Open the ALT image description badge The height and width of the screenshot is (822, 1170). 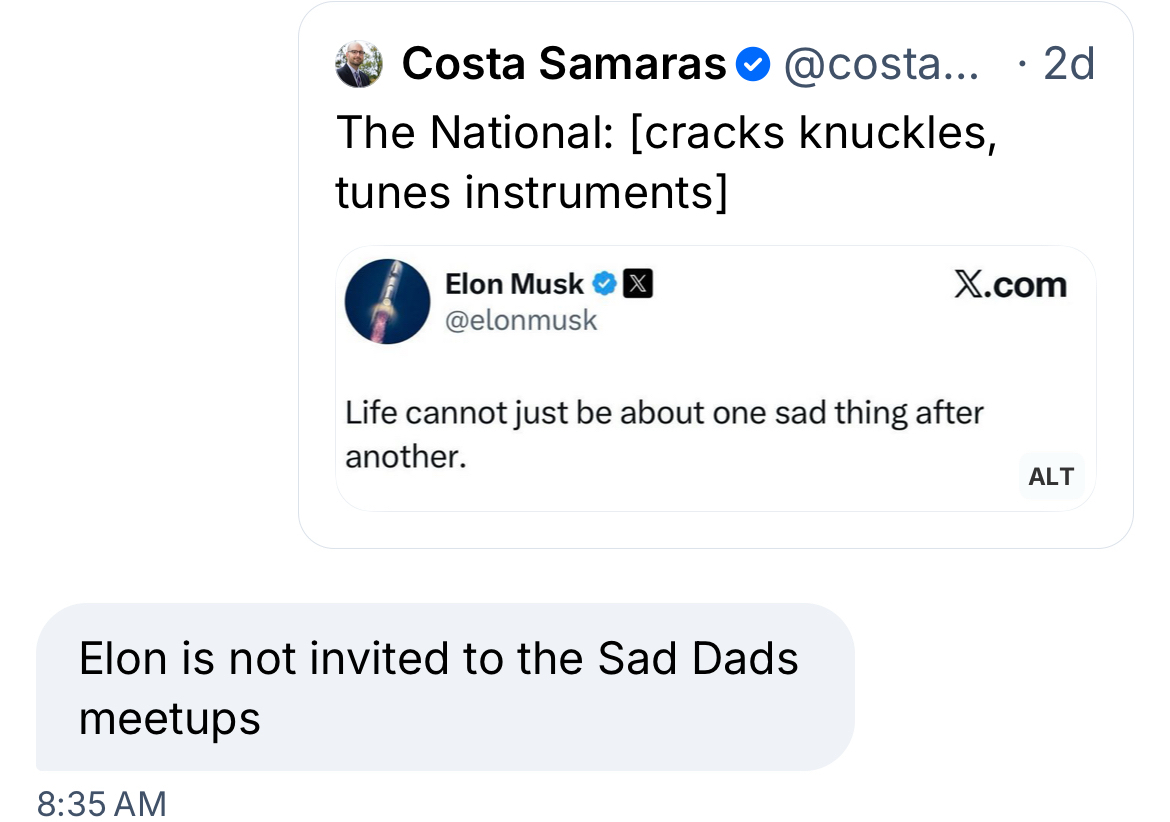click(1051, 477)
